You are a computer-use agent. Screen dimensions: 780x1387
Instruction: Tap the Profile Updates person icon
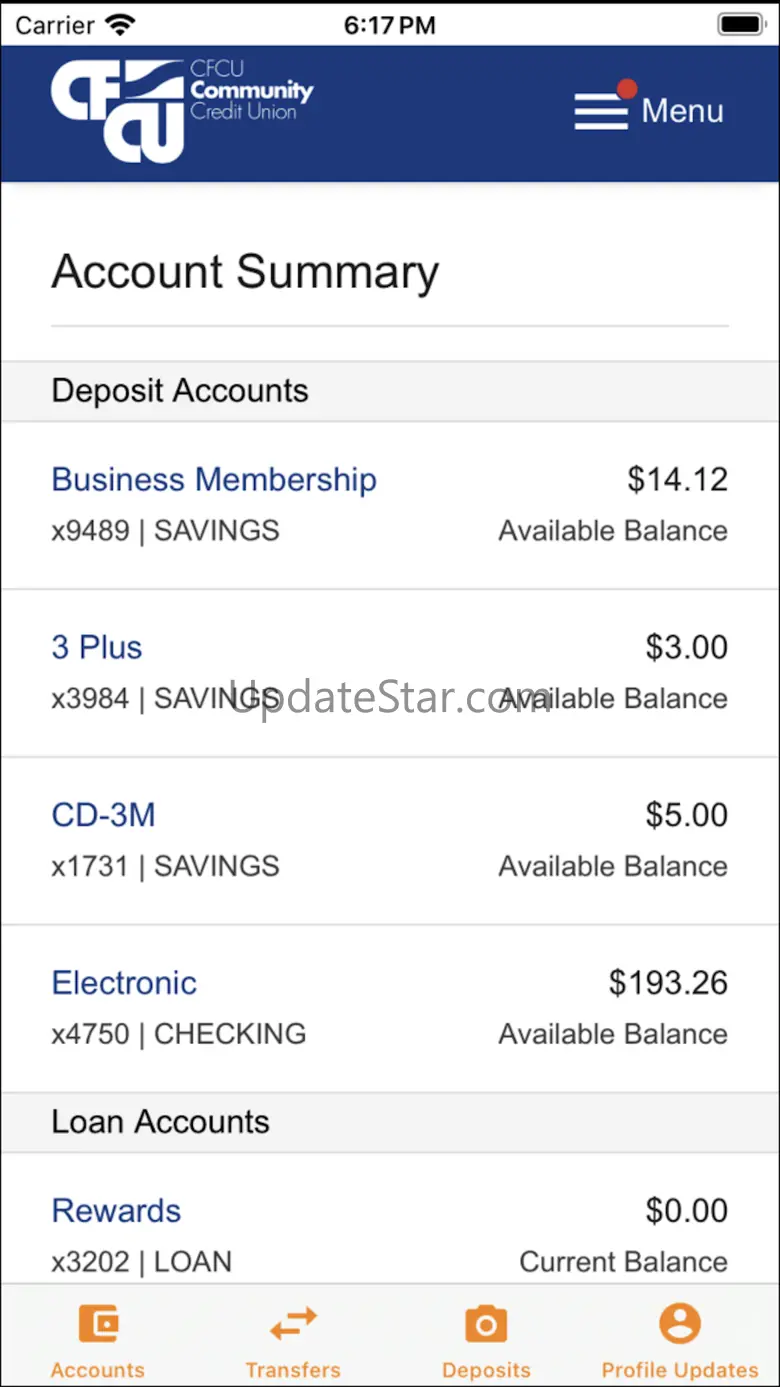[680, 1324]
